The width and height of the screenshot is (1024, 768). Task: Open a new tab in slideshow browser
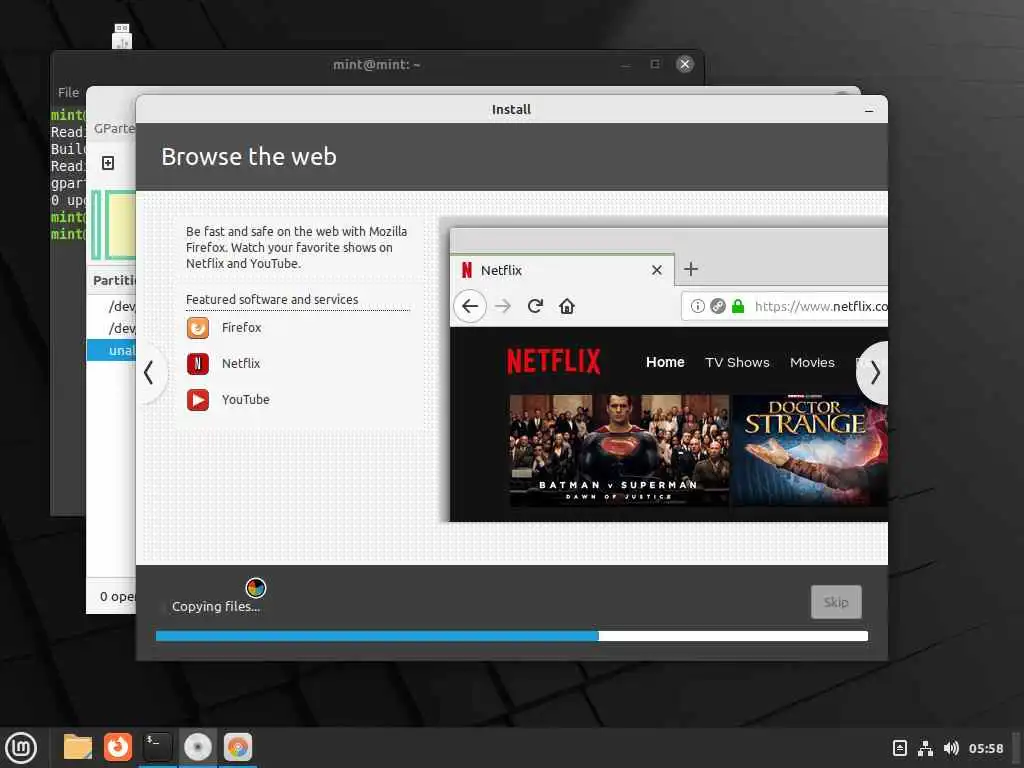point(690,269)
